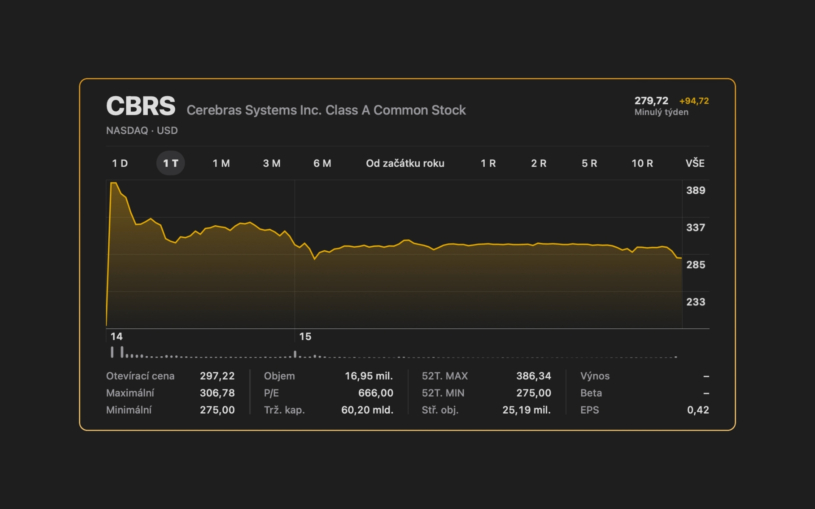This screenshot has width=815, height=509.
Task: Show the 5 R range
Action: [x=589, y=163]
